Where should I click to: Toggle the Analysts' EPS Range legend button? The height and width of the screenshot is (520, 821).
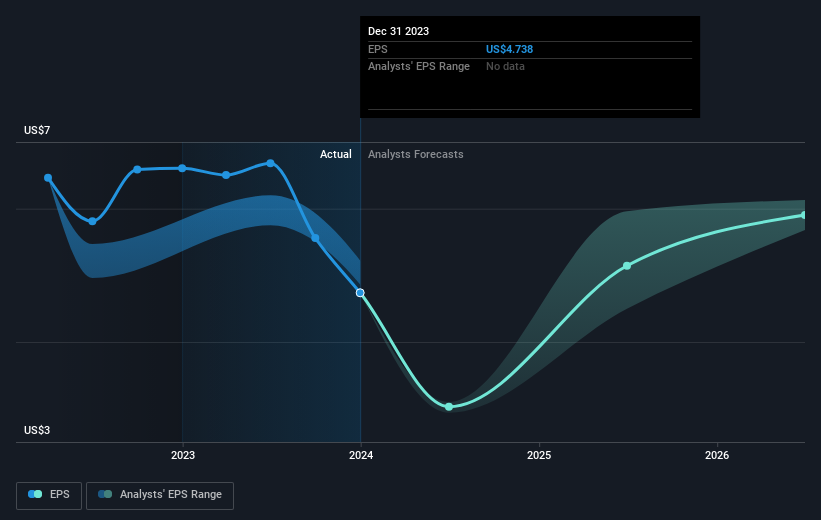[160, 495]
